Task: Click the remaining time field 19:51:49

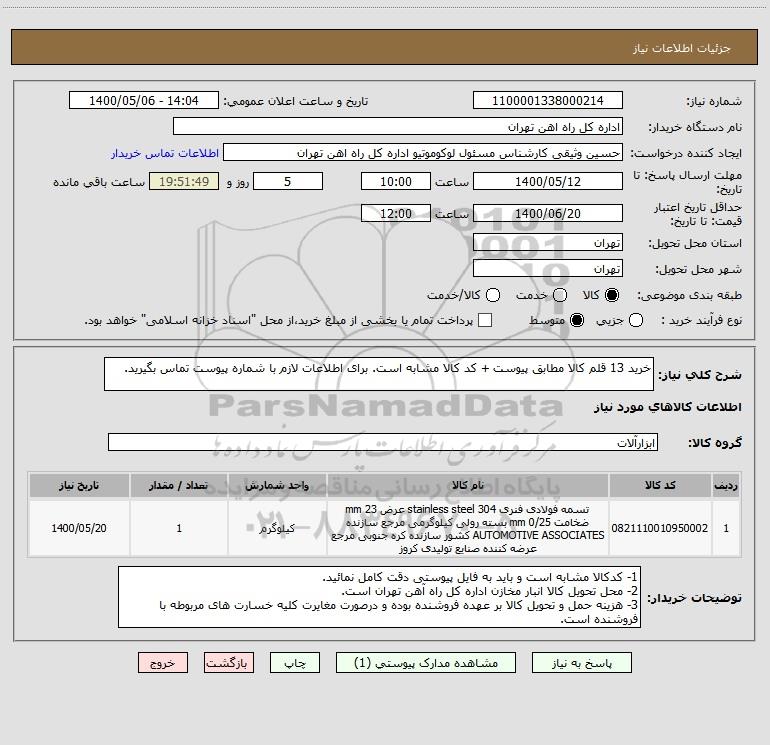Action: coord(184,181)
